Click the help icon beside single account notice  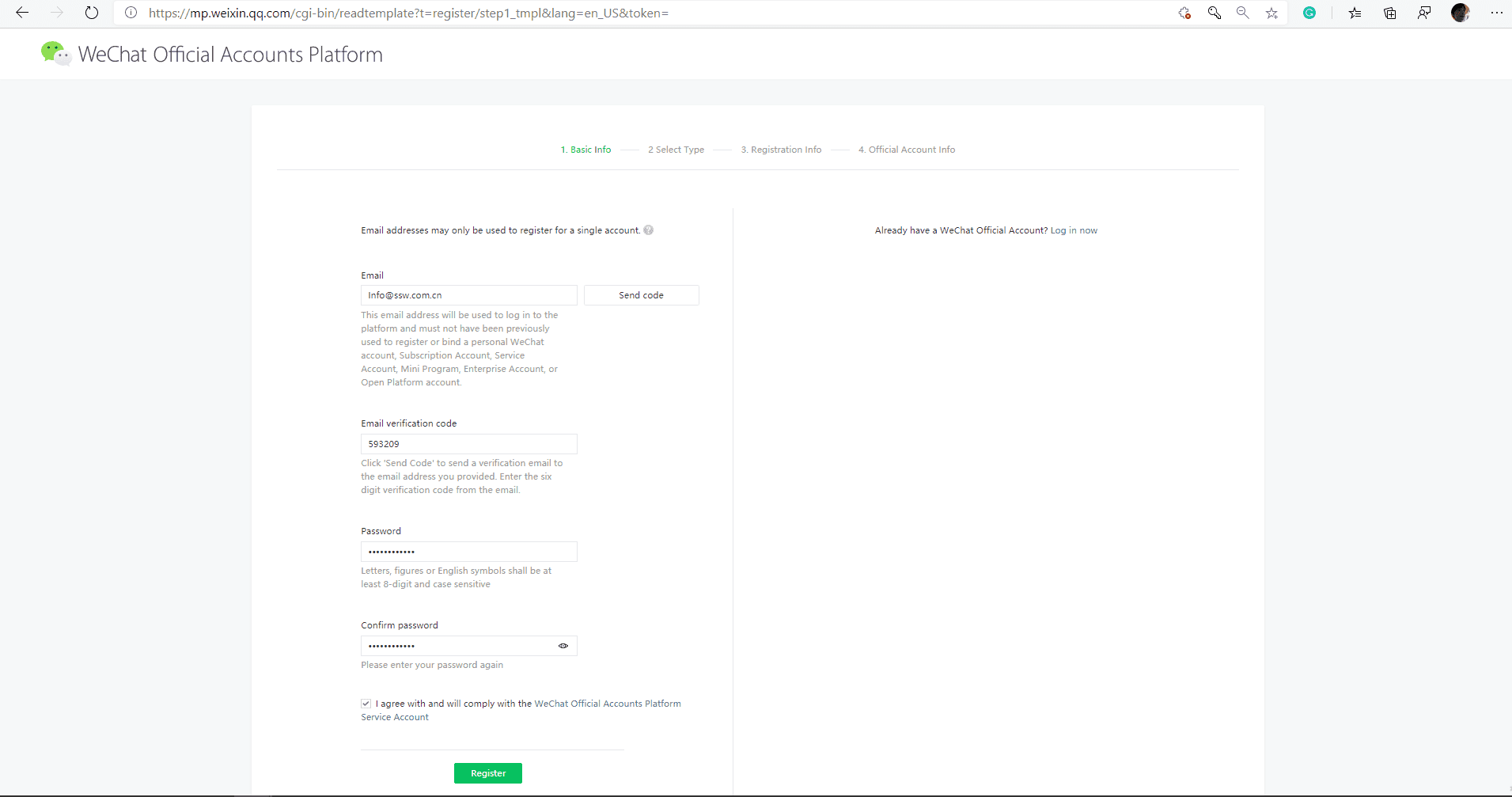tap(649, 230)
